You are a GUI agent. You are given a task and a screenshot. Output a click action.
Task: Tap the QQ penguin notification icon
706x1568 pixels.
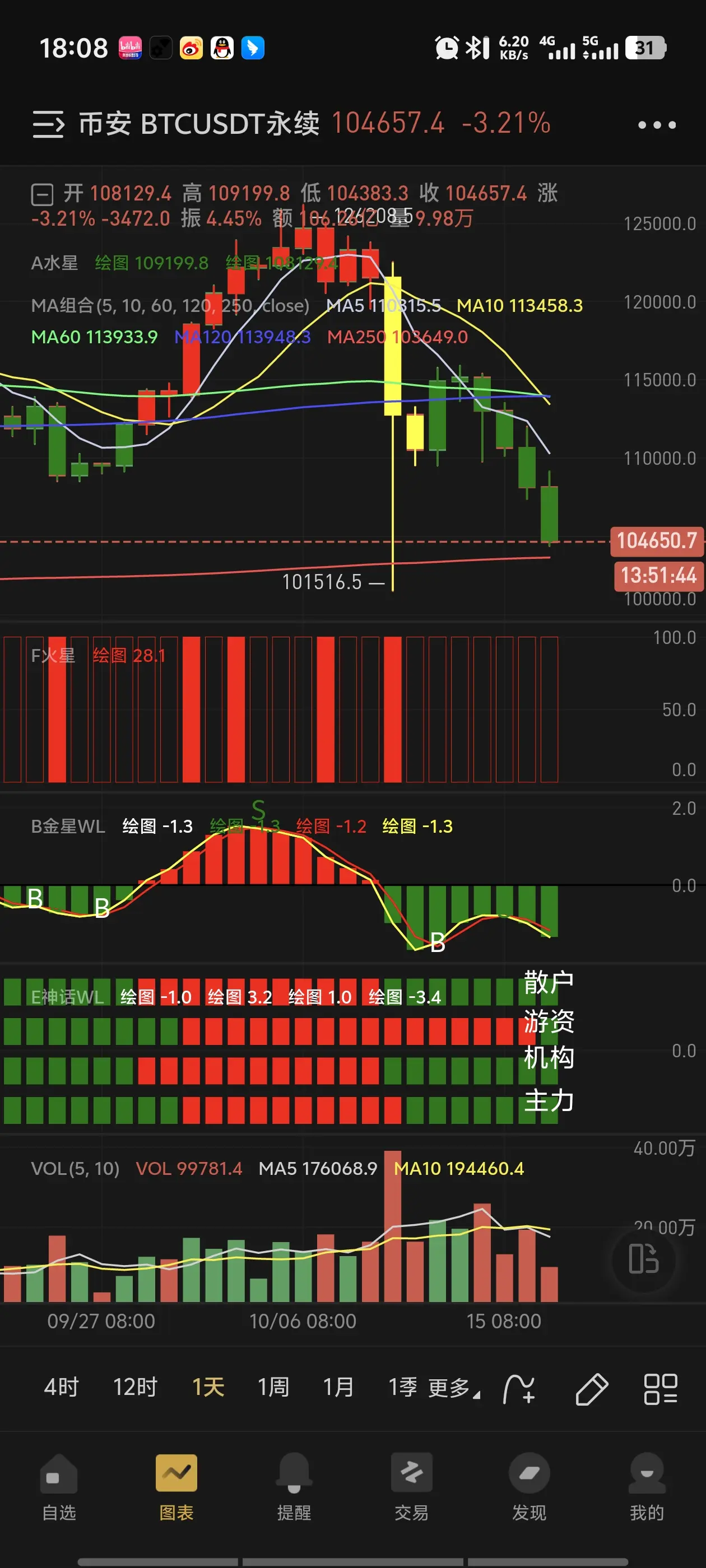(x=222, y=48)
